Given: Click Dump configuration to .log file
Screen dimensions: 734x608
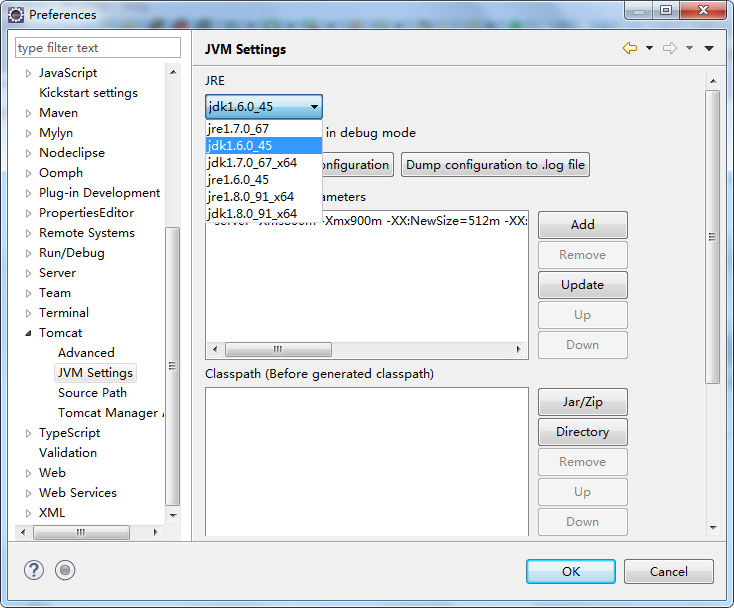Looking at the screenshot, I should pyautogui.click(x=495, y=165).
